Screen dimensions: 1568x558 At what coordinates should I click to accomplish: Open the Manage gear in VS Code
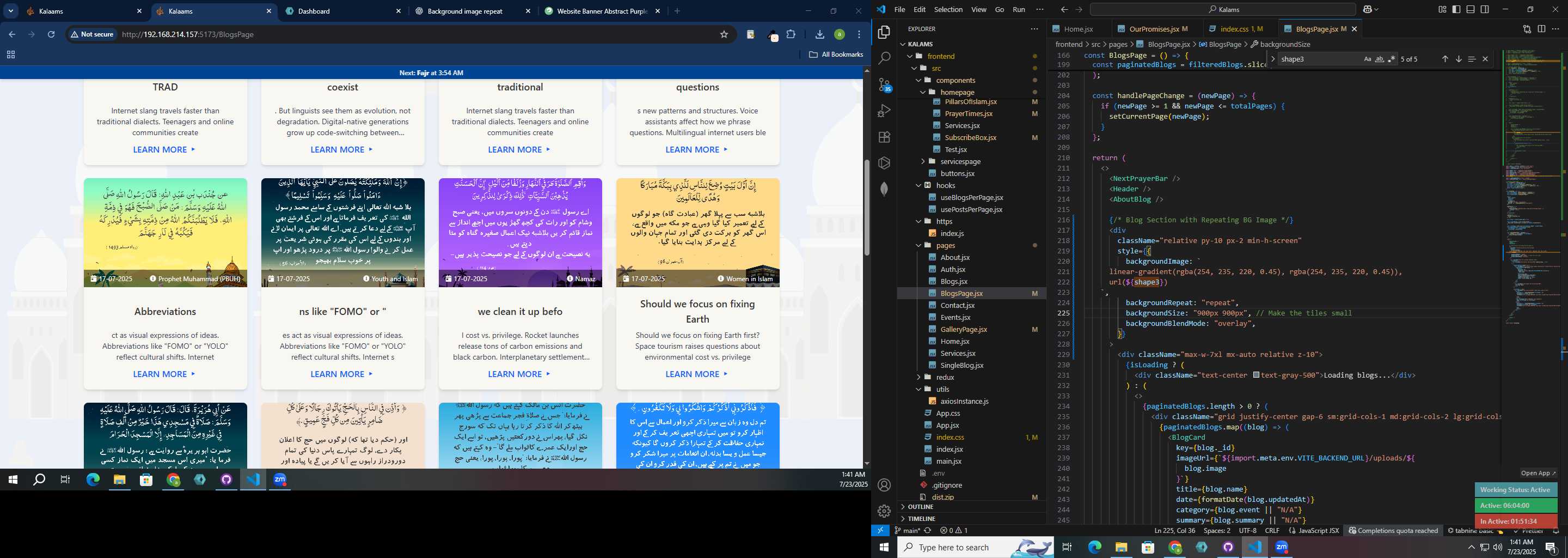coord(884,511)
